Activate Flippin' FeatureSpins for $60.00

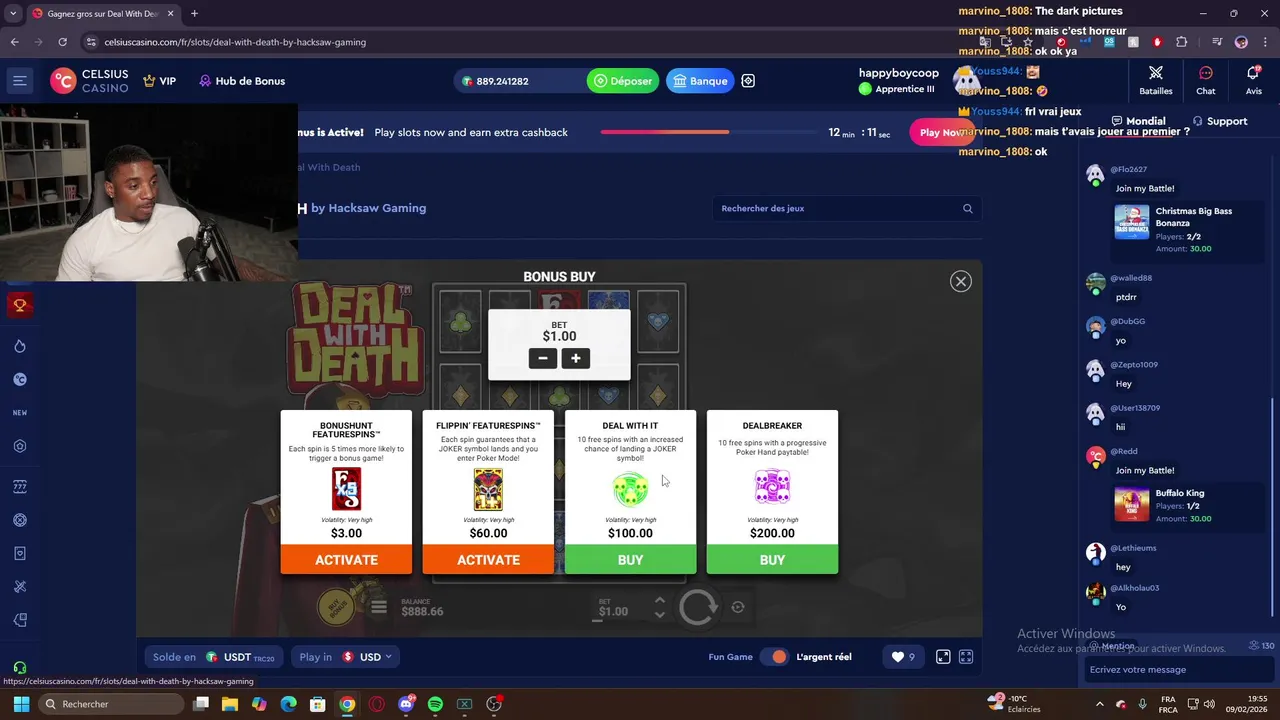pos(488,560)
